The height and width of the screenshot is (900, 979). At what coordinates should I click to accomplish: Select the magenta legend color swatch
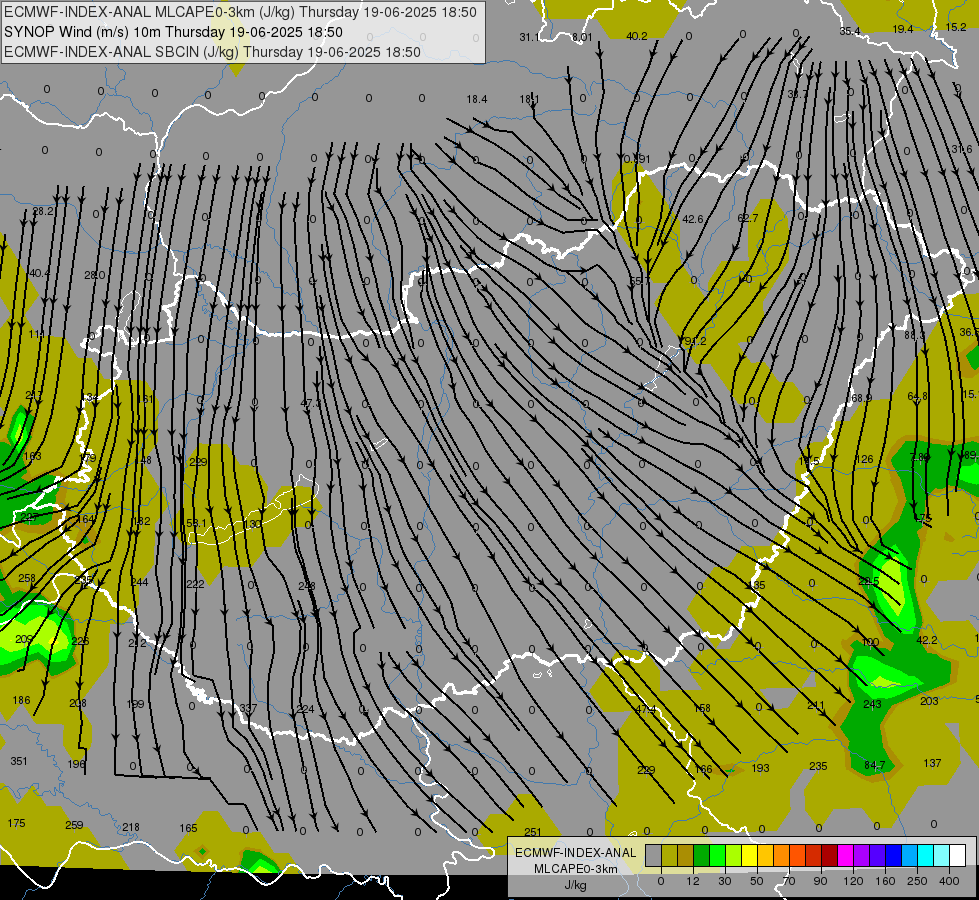click(x=845, y=855)
